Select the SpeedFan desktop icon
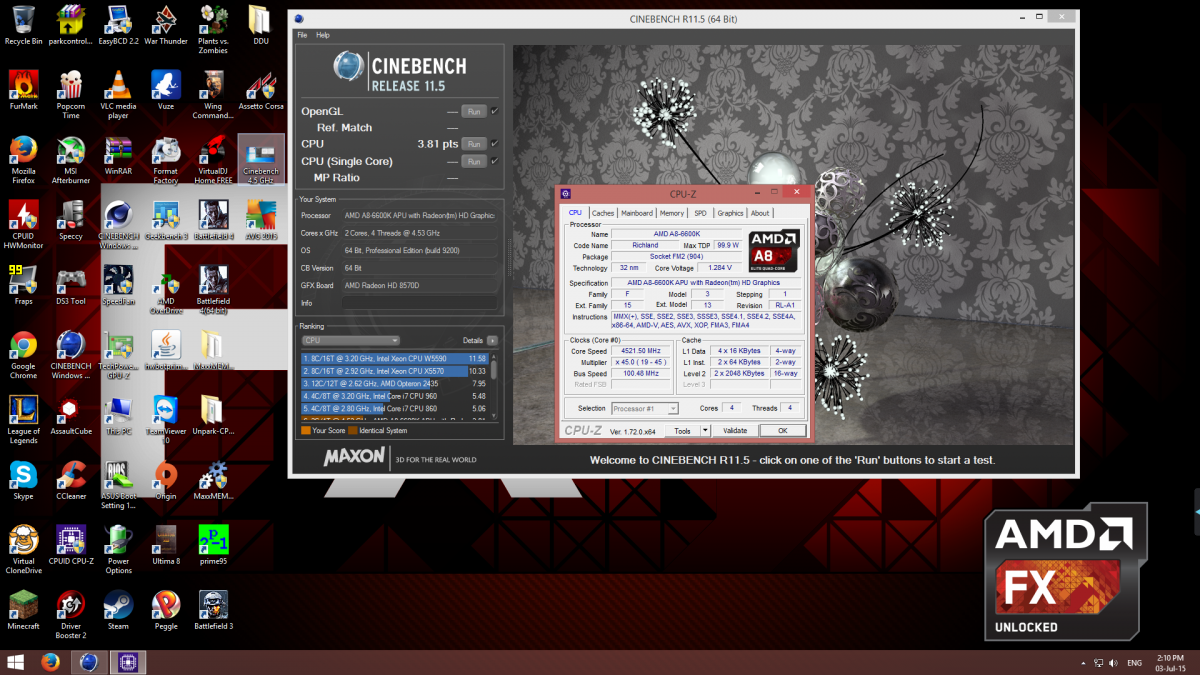This screenshot has height=675, width=1200. pos(118,285)
